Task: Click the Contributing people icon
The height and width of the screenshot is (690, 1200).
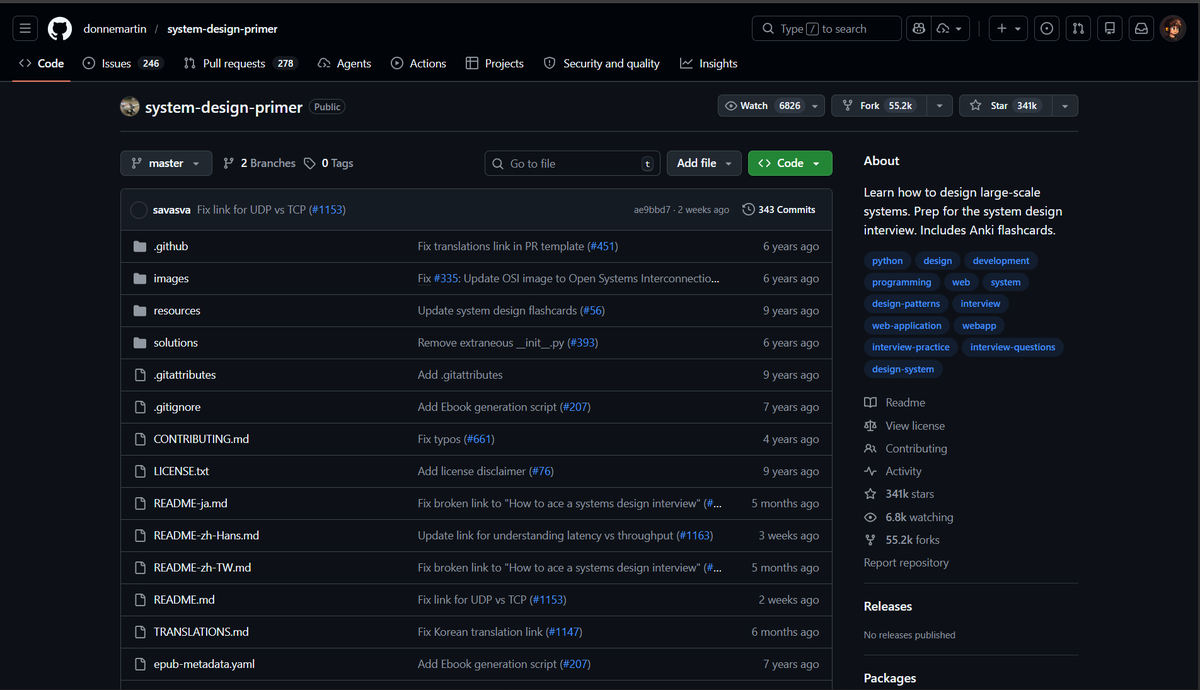Action: (x=870, y=449)
